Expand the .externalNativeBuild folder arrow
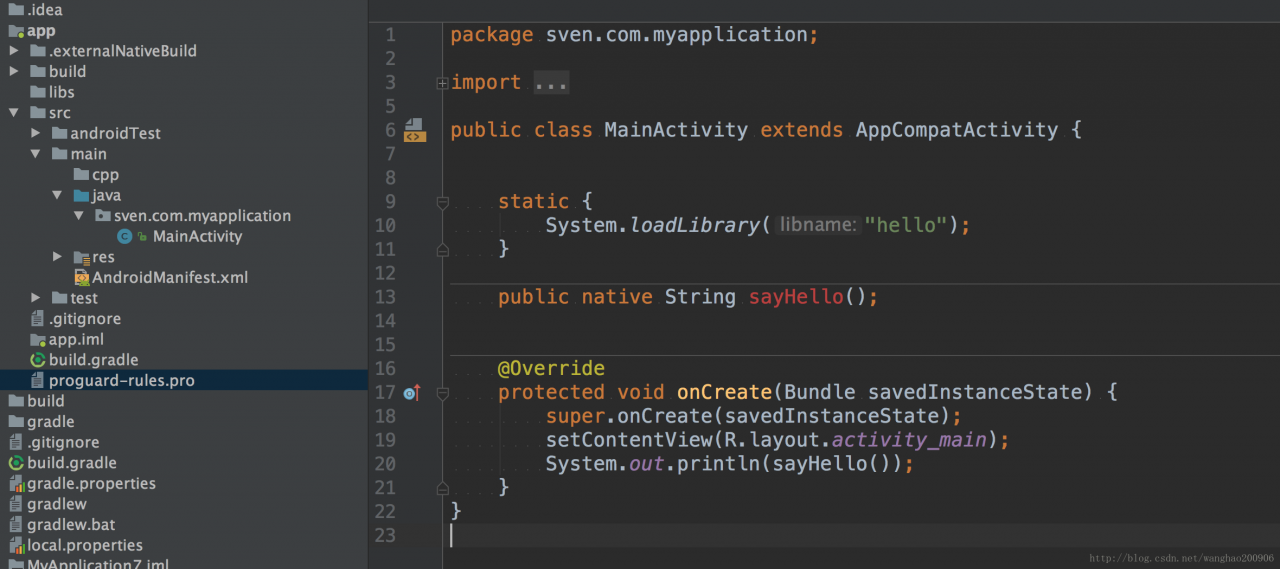Screen dimensions: 1280x569 pyautogui.click(x=14, y=51)
